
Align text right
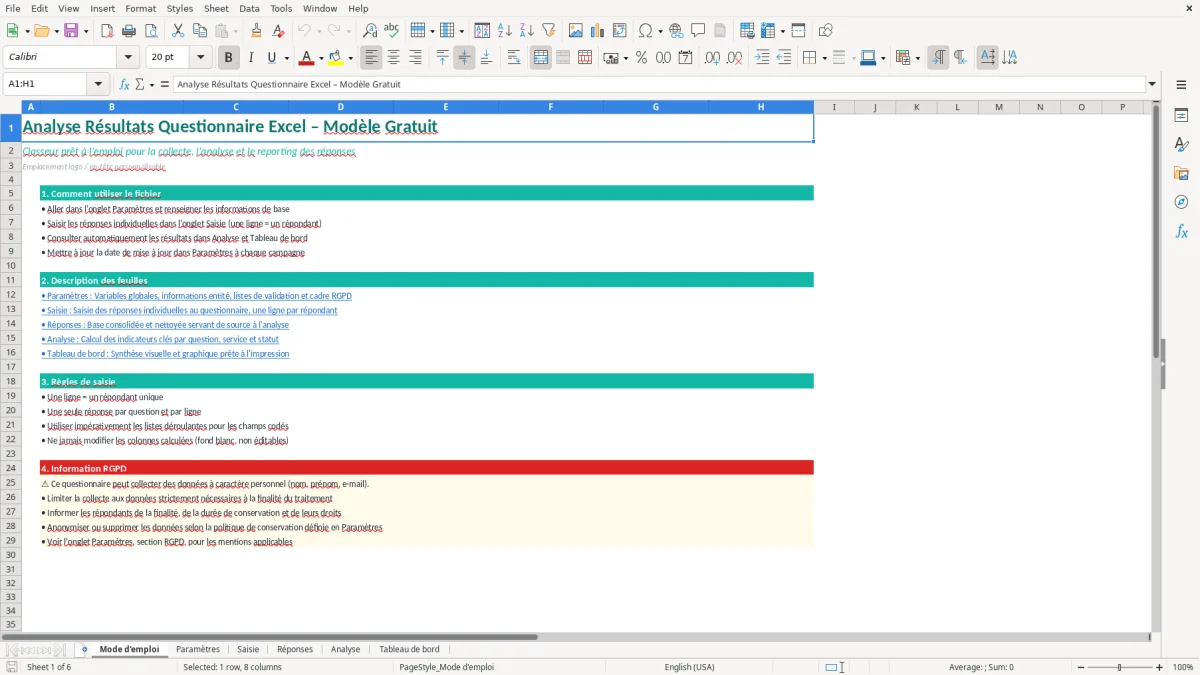pos(416,58)
